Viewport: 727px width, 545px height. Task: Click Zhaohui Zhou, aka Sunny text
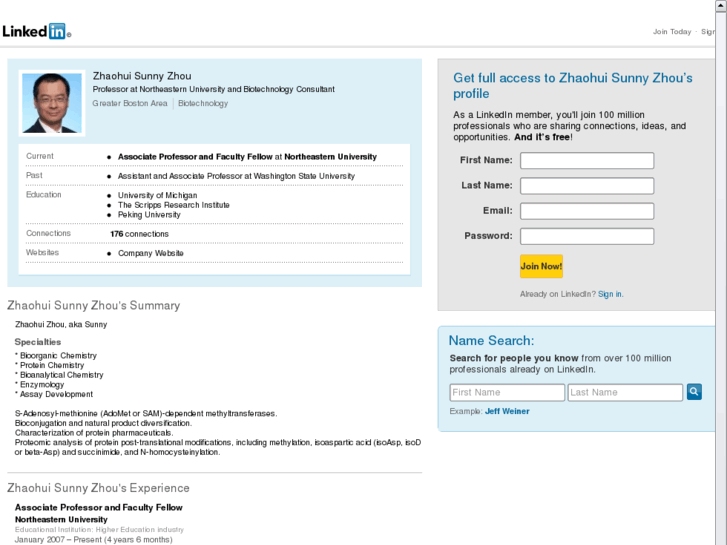(x=61, y=325)
